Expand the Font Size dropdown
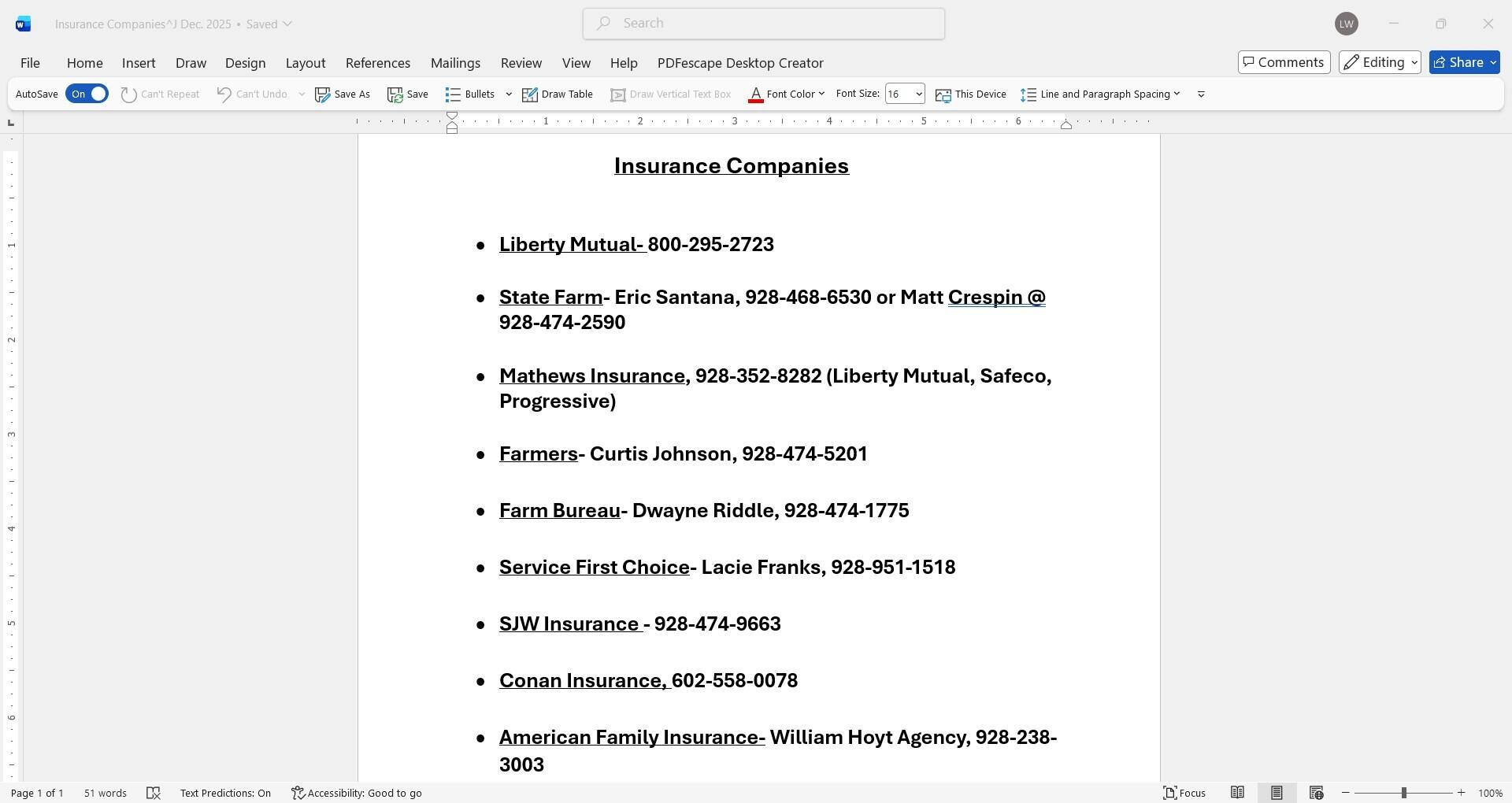1512x803 pixels. click(x=918, y=94)
